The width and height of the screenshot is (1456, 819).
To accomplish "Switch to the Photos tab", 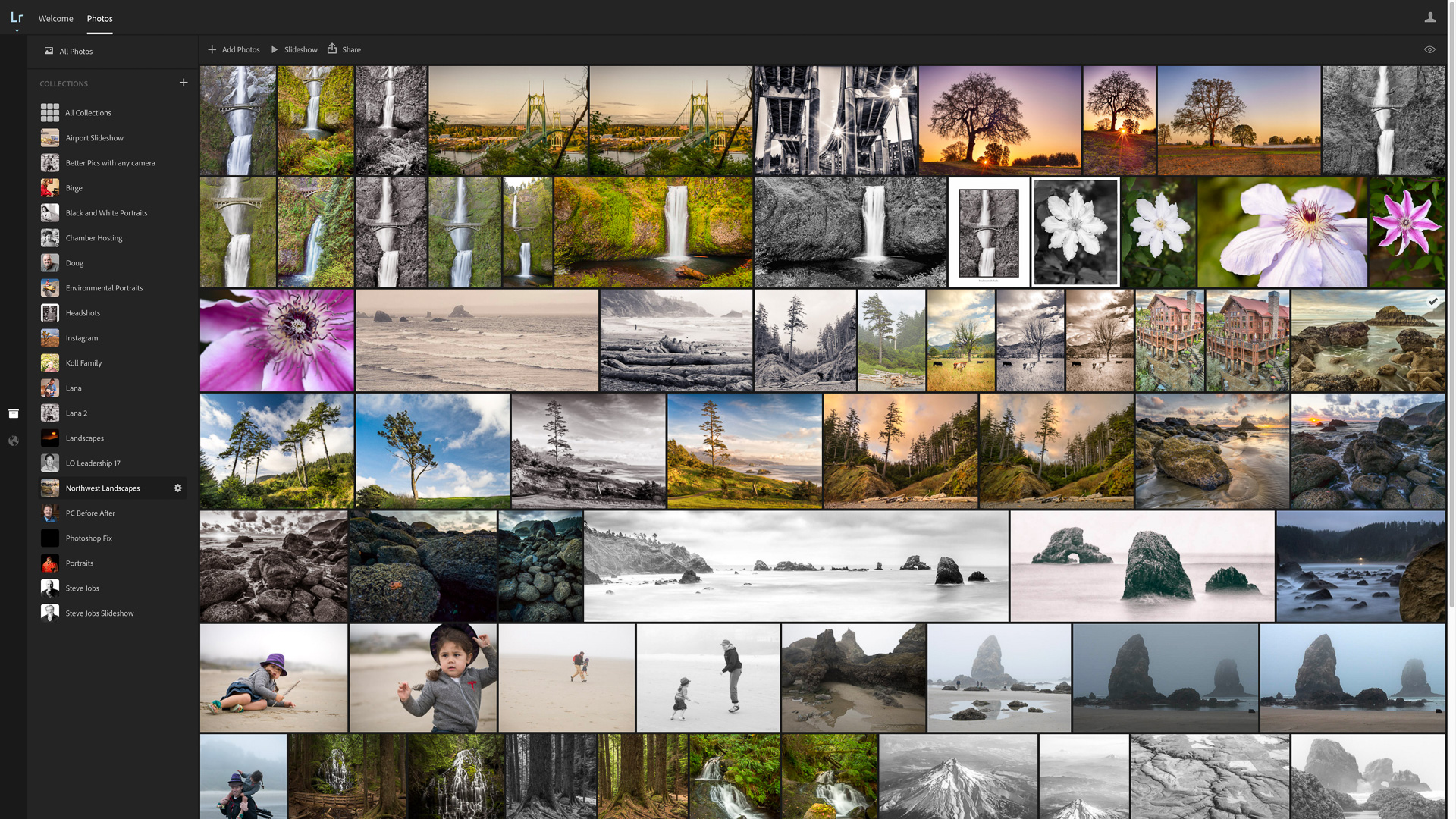I will click(x=99, y=18).
